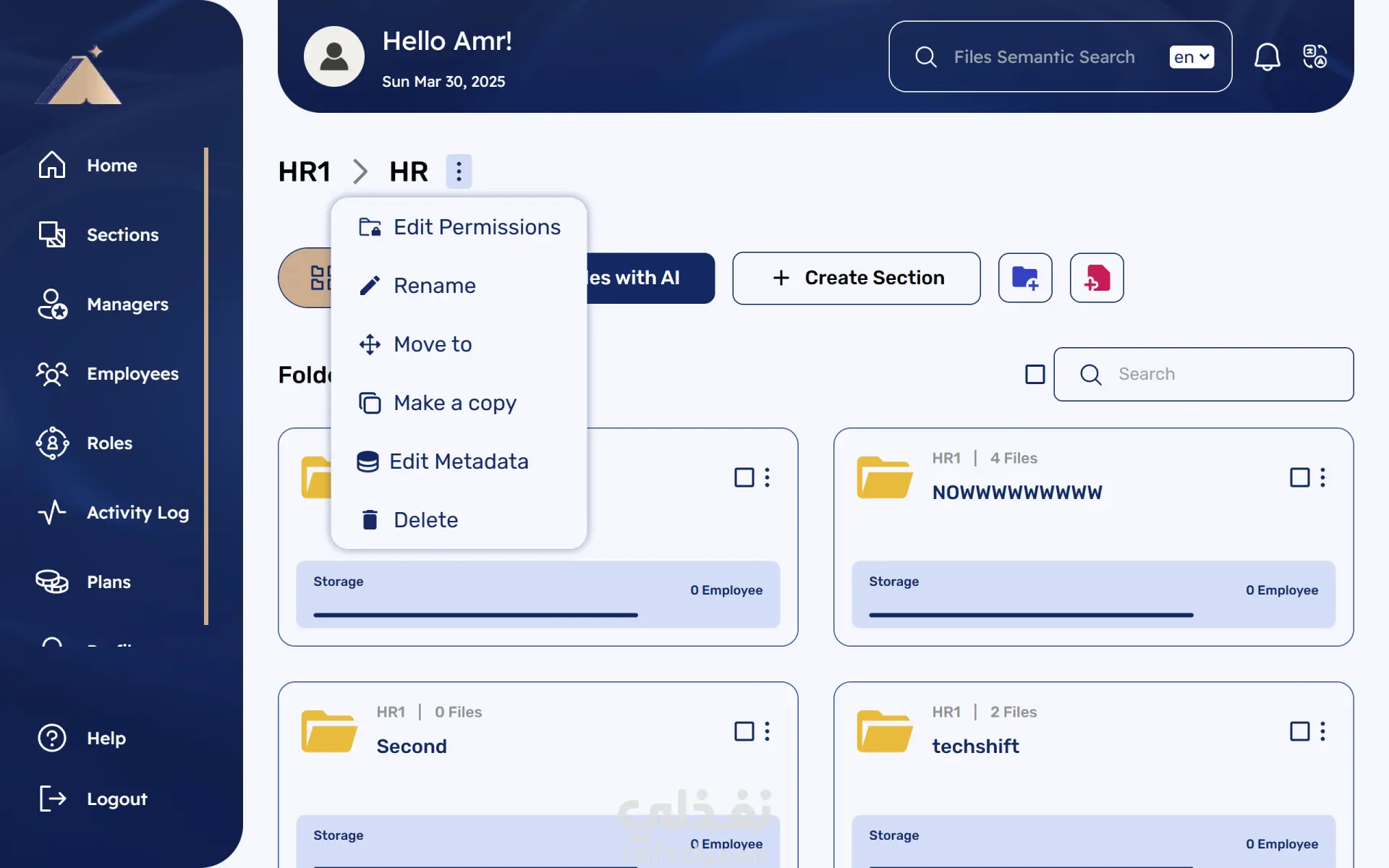Click the NOWWWWWWWWW storage progress bar
Image resolution: width=1389 pixels, height=868 pixels.
1030,615
